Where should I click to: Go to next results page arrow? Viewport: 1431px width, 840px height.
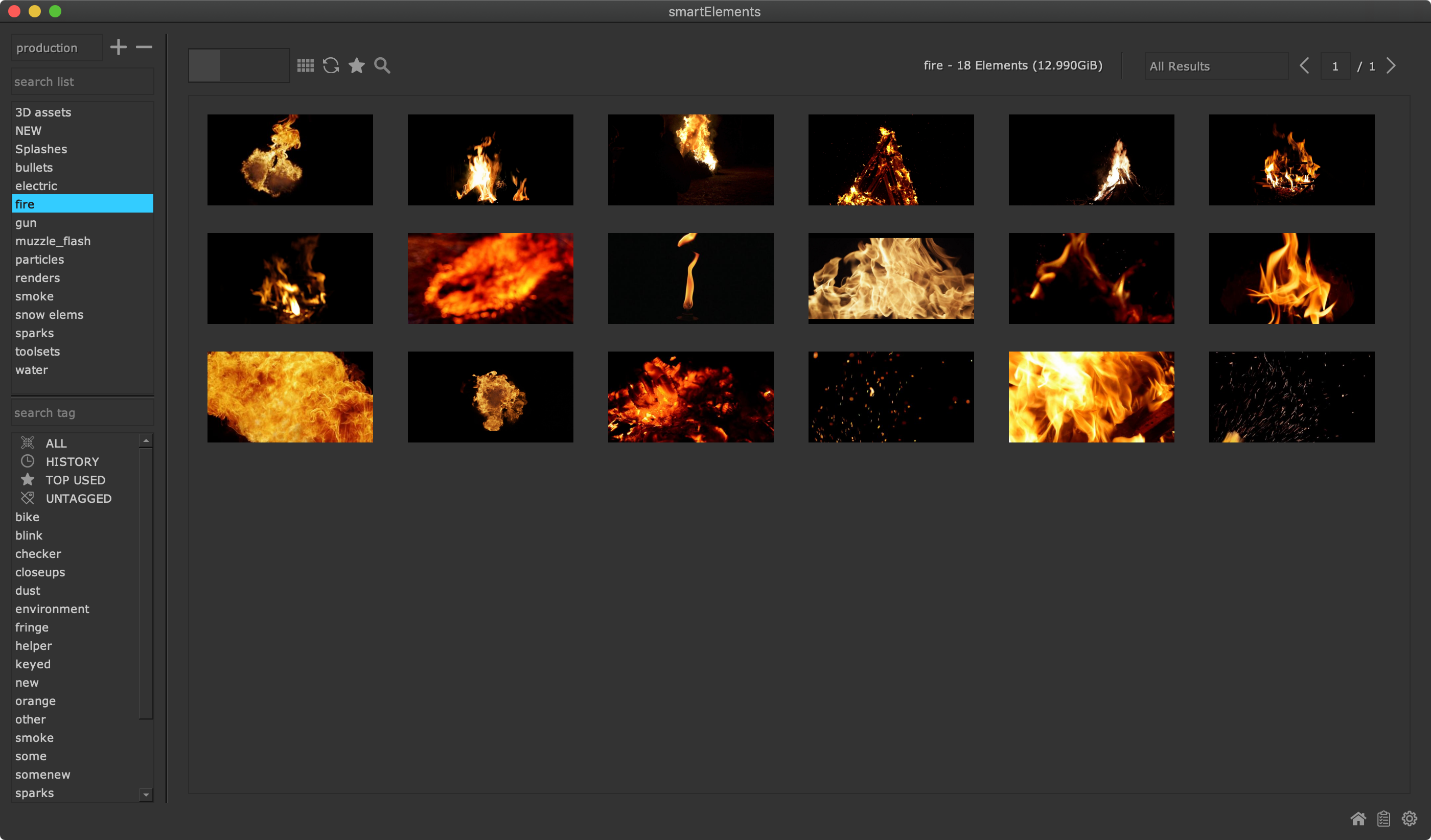click(1391, 66)
